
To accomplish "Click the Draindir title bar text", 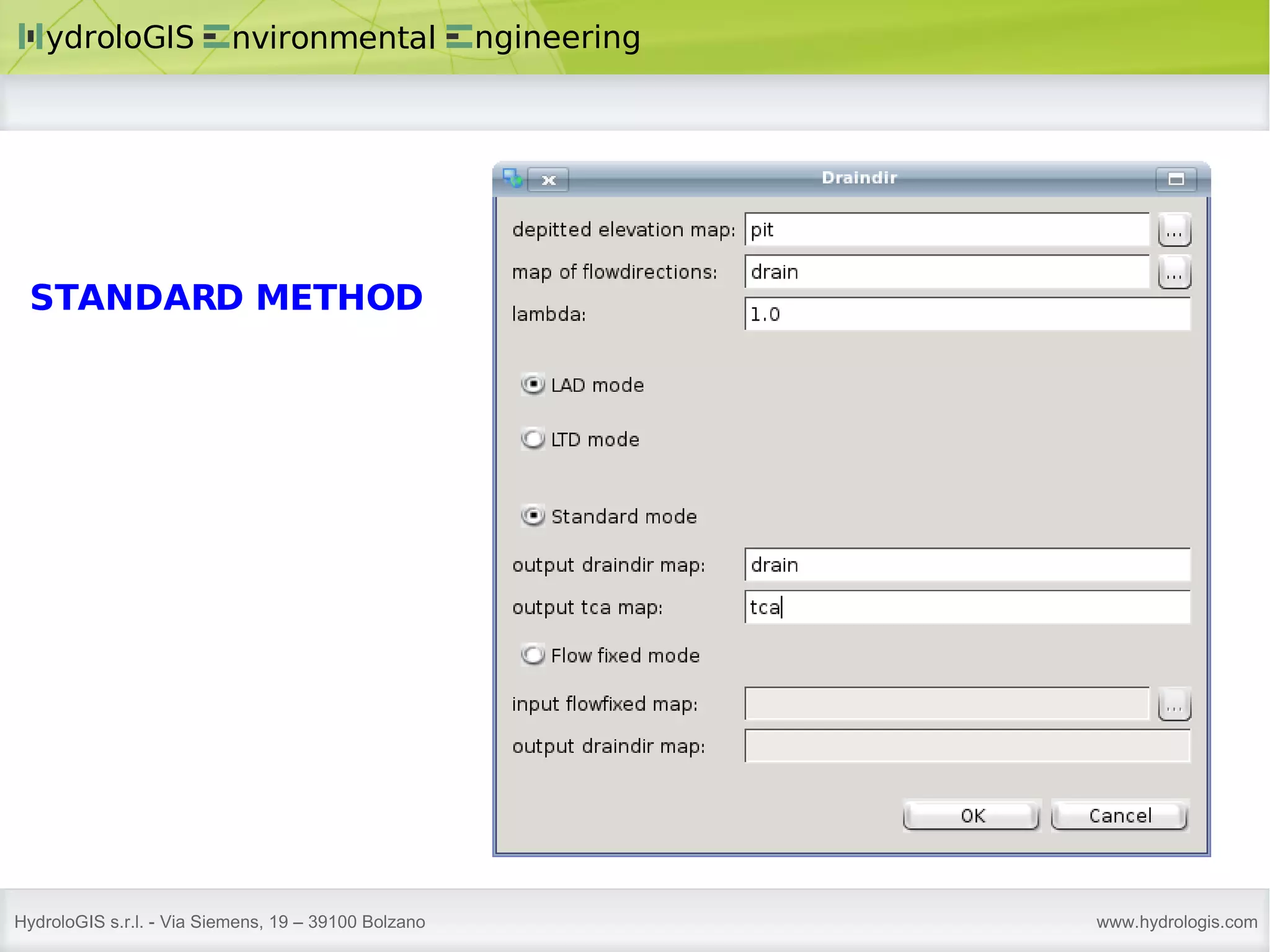I will 859,178.
